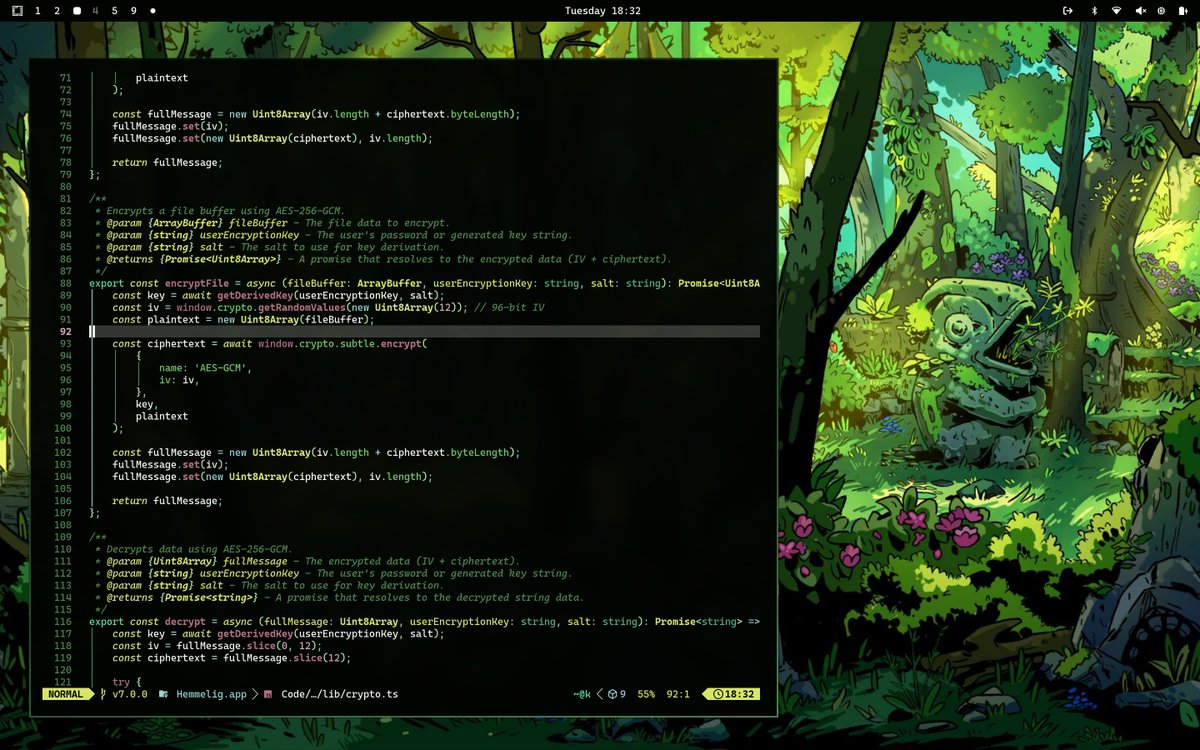Click 'try {' on line 121
Viewport: 1200px width, 750px height.
(127, 682)
